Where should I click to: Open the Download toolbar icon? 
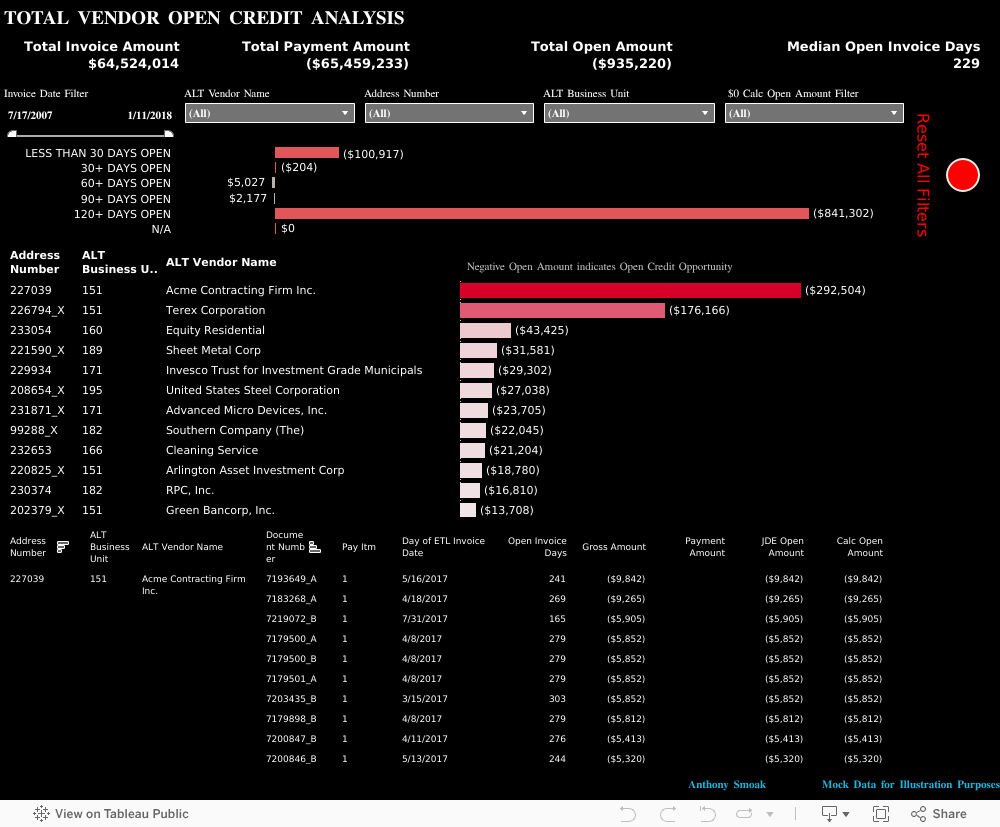click(835, 814)
